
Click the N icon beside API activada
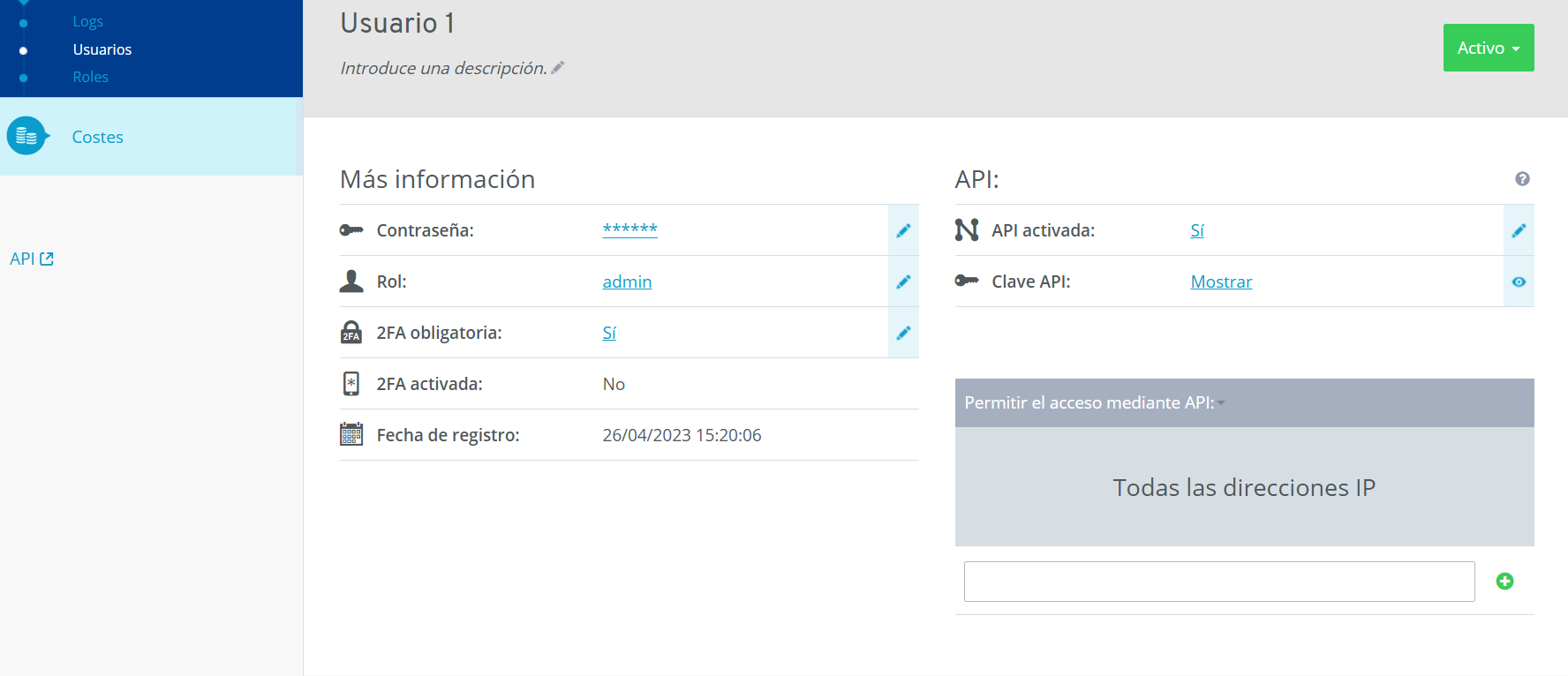[967, 230]
